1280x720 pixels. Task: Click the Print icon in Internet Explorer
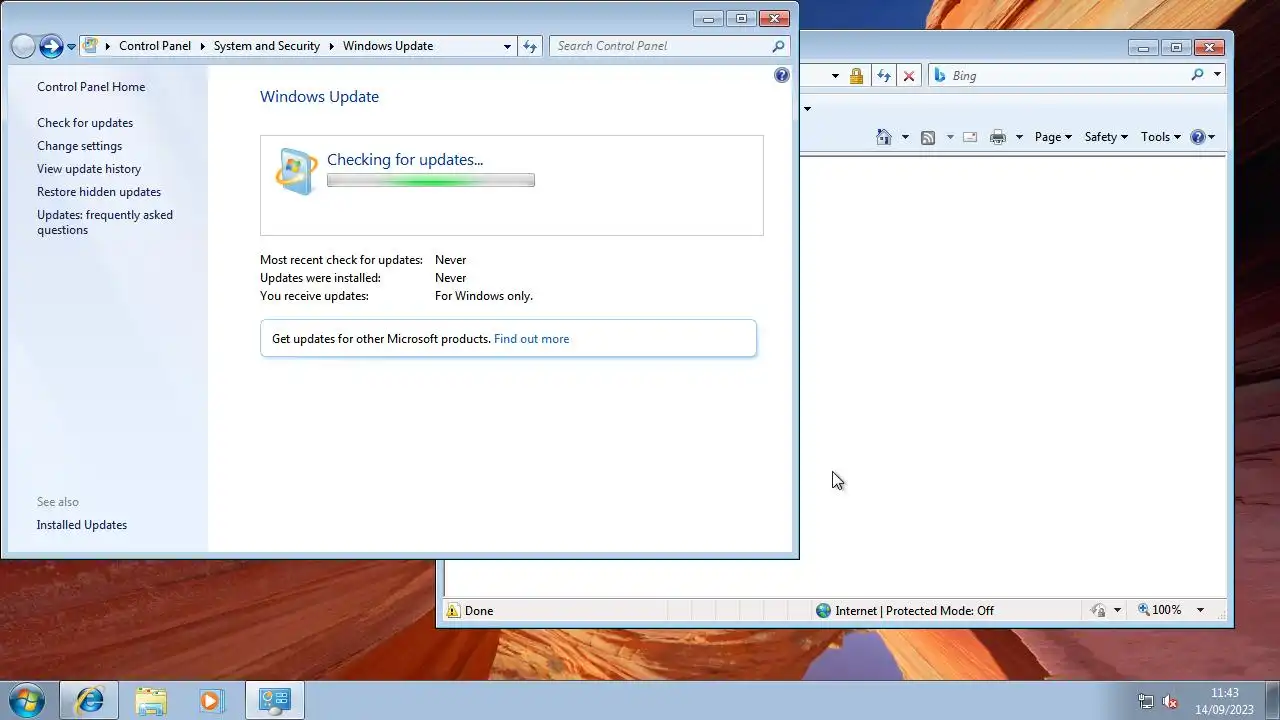click(998, 137)
